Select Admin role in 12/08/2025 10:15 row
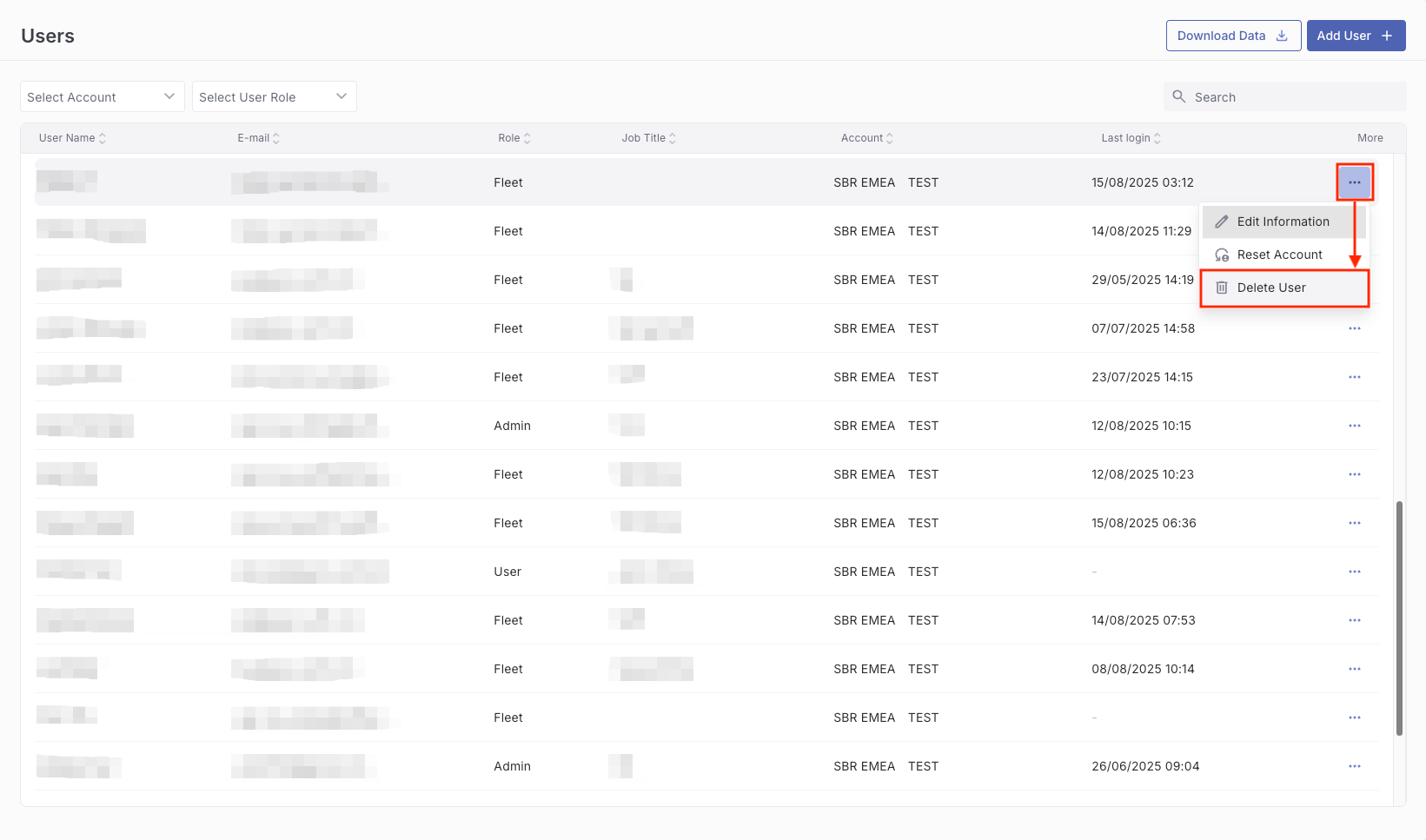 (512, 426)
